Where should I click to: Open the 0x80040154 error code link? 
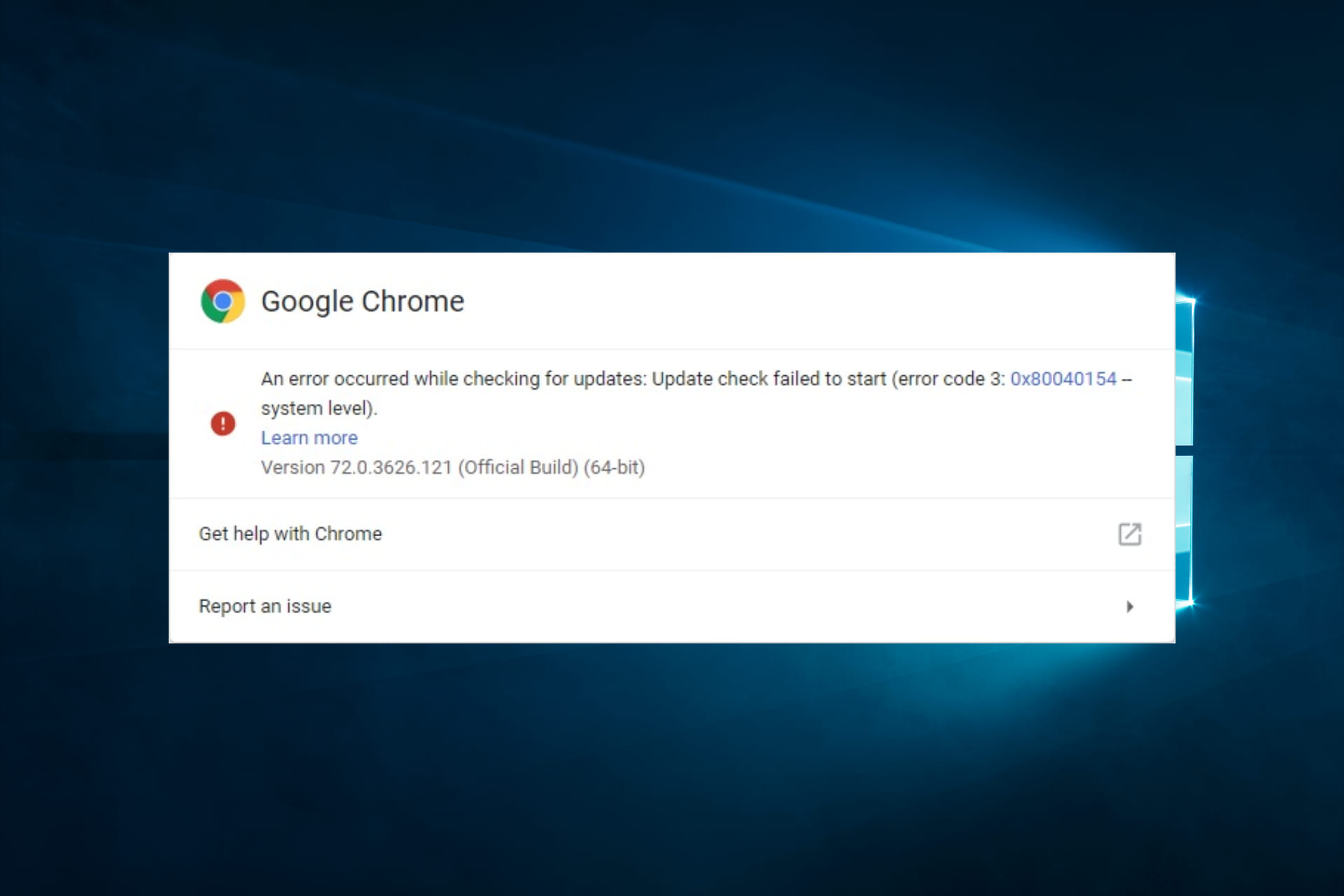1063,379
